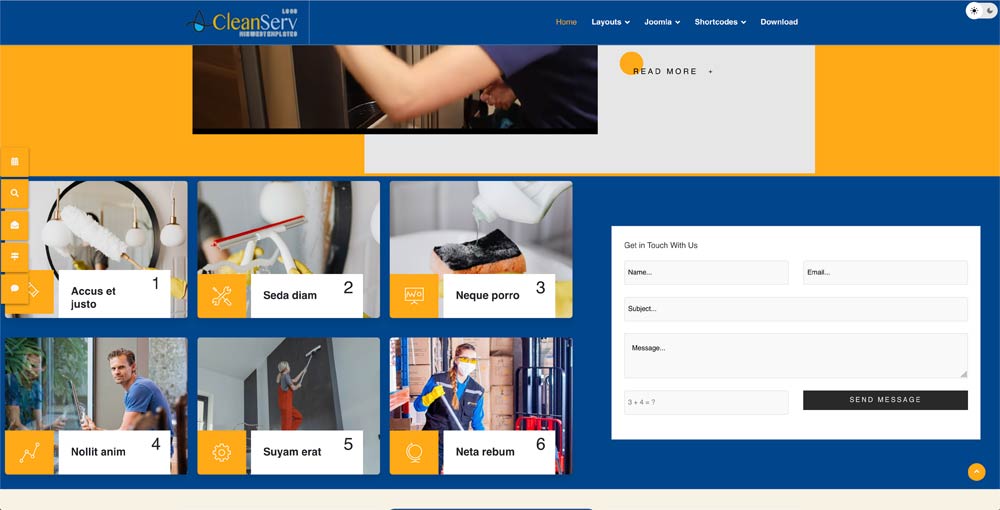This screenshot has height=510, width=1000.
Task: Click the calendar icon in left sidebar
Action: click(x=15, y=162)
